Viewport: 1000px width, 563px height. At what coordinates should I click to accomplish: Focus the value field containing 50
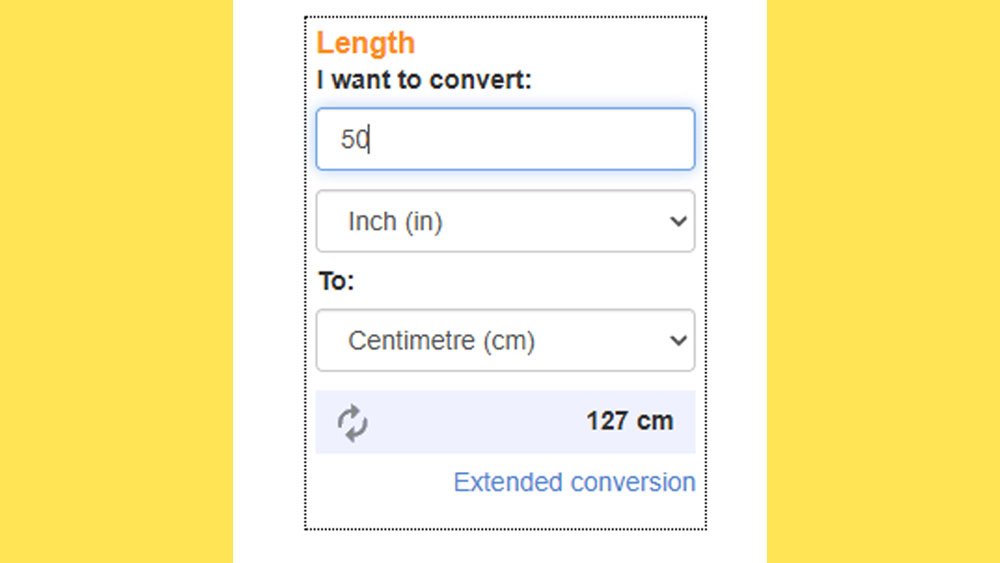click(x=505, y=139)
